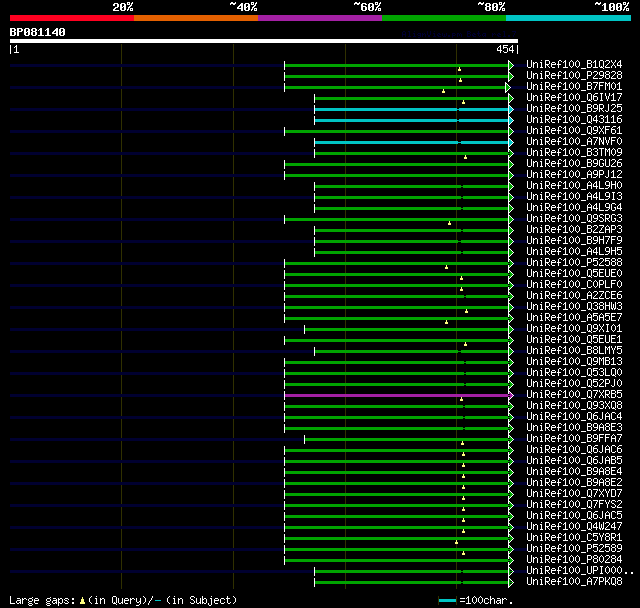Select the UniRef100_P52589 hit label
Viewport: 640px width, 608px height.
click(x=574, y=548)
